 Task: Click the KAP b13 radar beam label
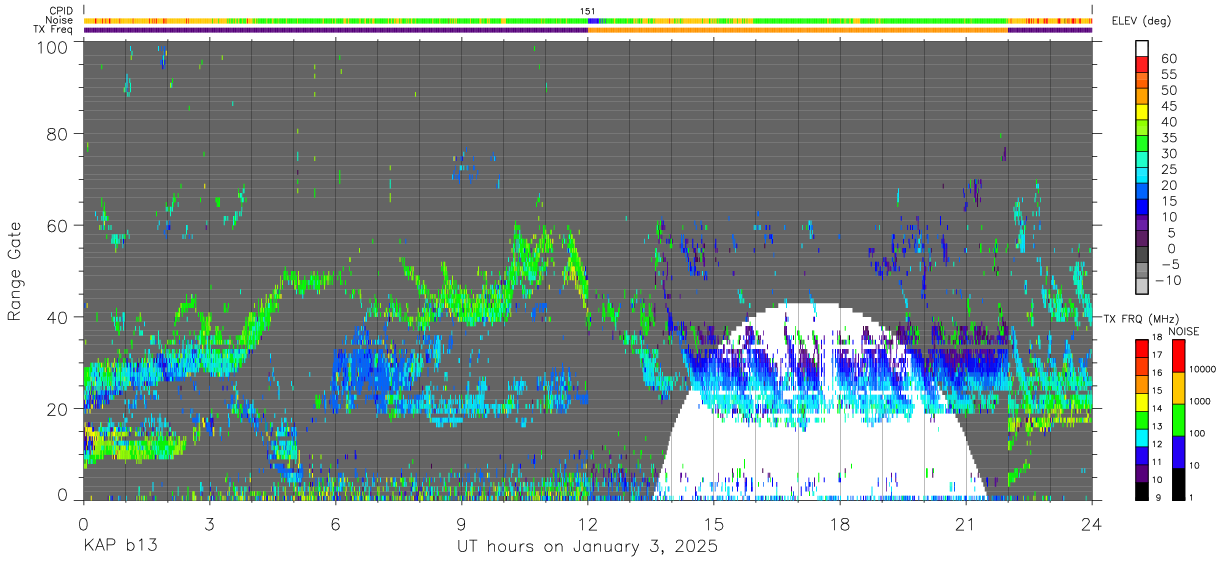tap(120, 547)
